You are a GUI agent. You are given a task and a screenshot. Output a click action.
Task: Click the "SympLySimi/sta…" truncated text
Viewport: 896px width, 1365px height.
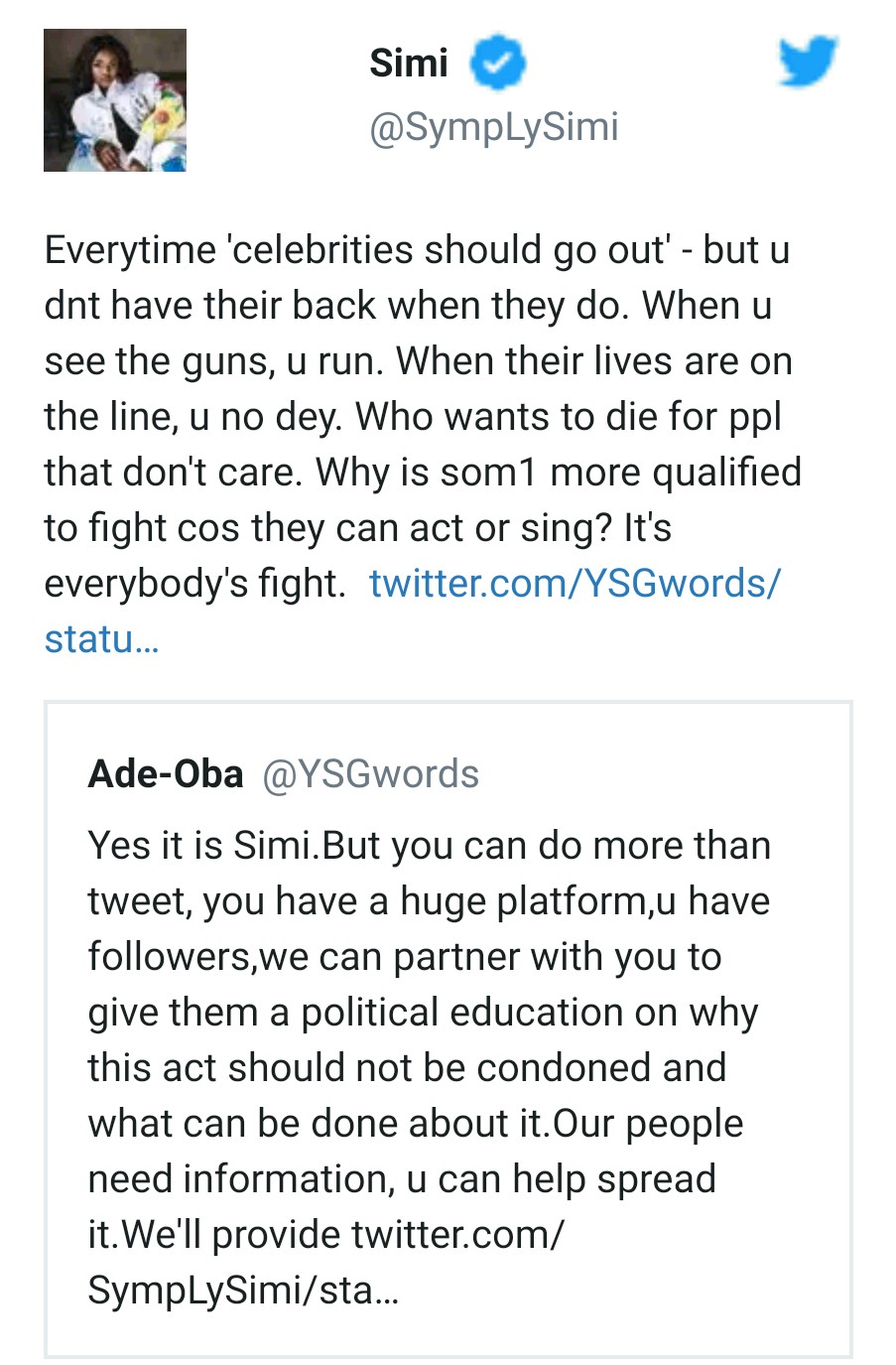tap(243, 1290)
